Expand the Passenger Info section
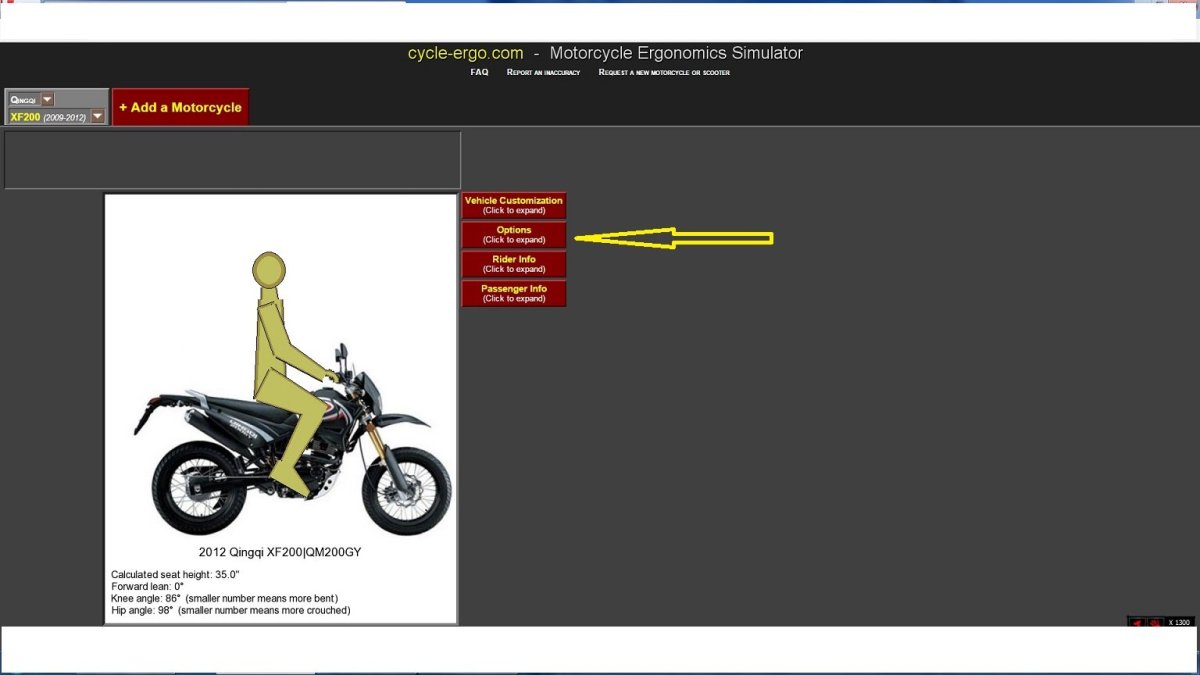1200x675 pixels. point(513,293)
